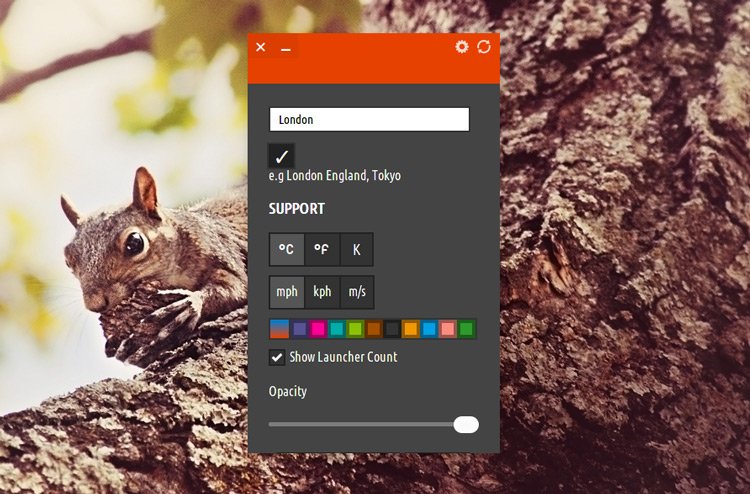This screenshot has height=494, width=750.
Task: Pick the brown color swatch
Action: click(374, 329)
